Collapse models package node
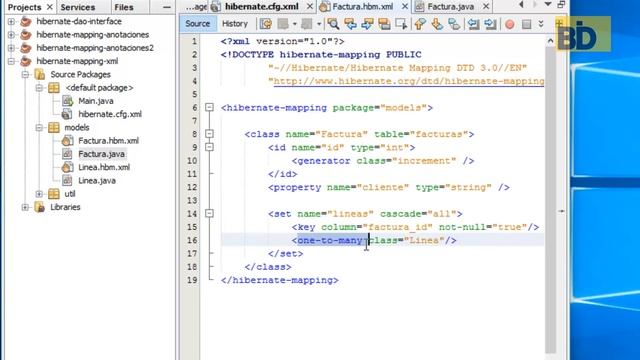The height and width of the screenshot is (360, 640). point(39,128)
